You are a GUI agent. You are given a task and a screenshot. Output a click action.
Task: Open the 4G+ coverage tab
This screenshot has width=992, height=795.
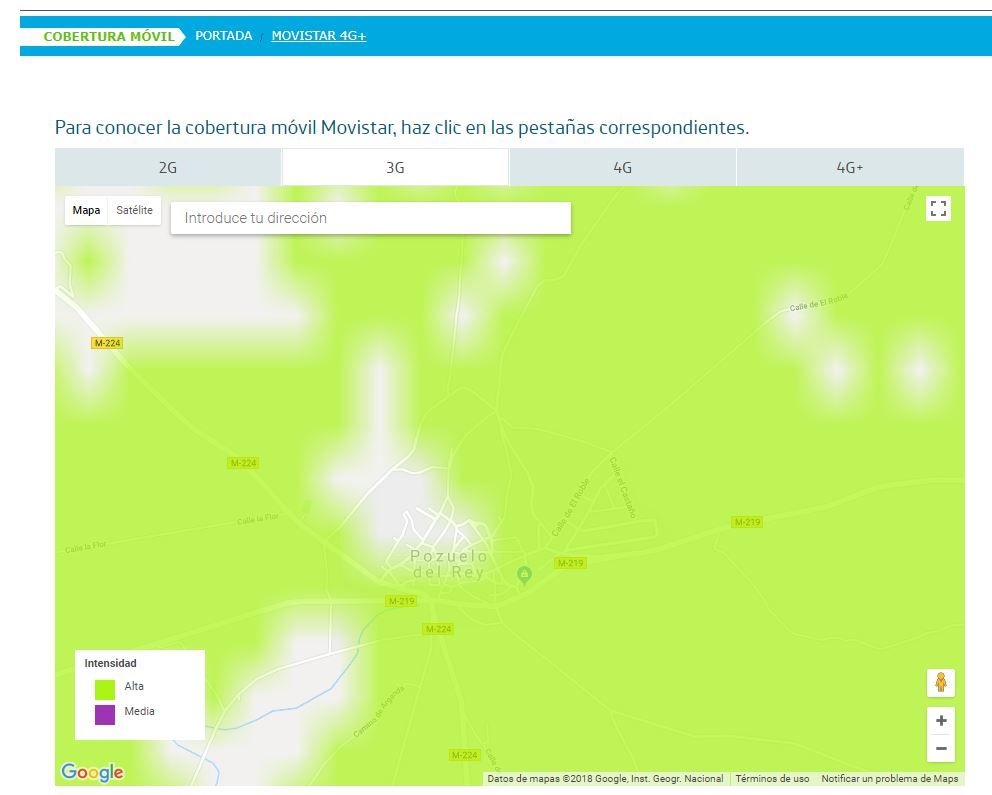tap(849, 168)
